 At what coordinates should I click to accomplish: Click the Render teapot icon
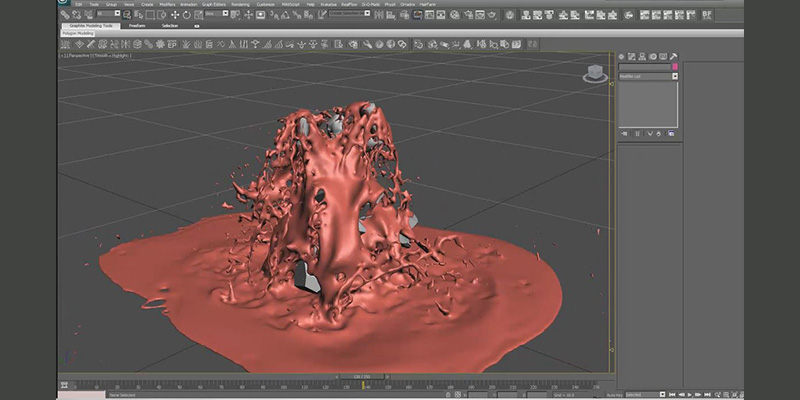click(x=492, y=15)
